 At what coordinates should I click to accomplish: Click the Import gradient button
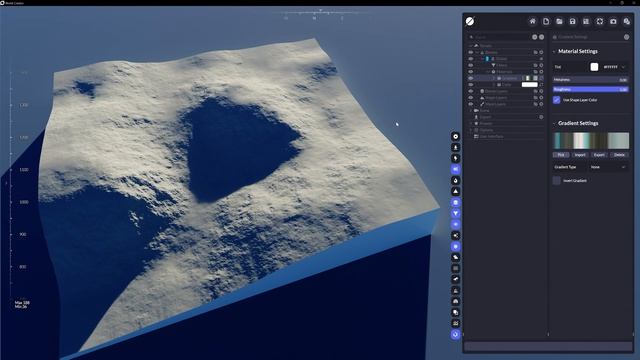click(580, 155)
